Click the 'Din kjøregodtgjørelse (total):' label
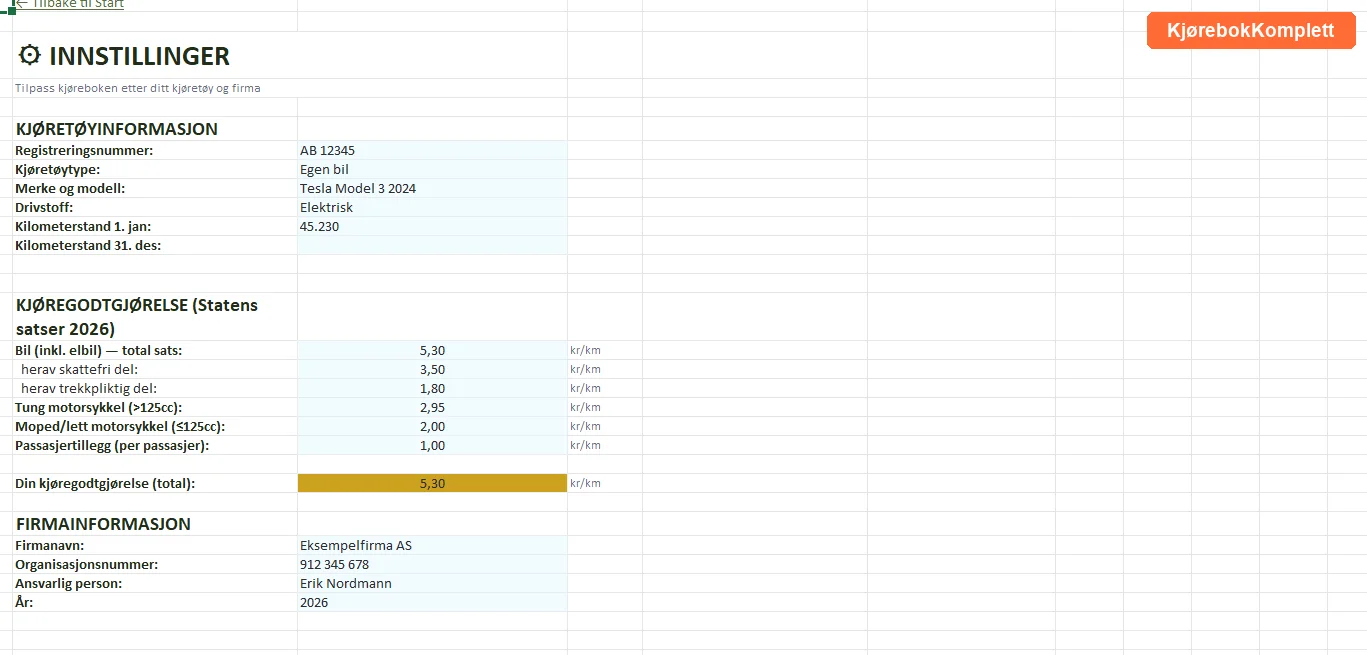This screenshot has width=1367, height=655. 105,484
